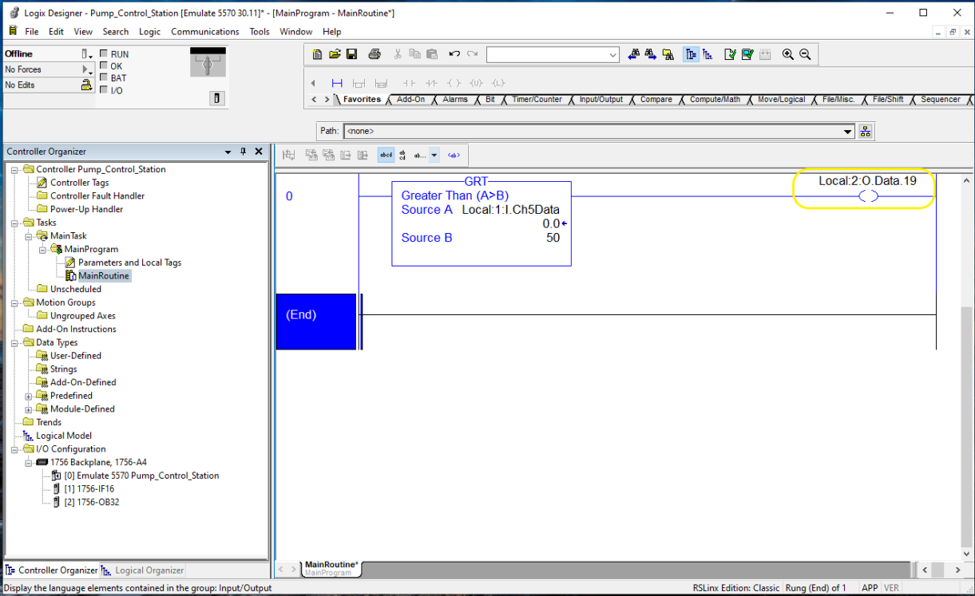The height and width of the screenshot is (596, 975).
Task: Save the project with the floppy disk icon
Action: [352, 55]
